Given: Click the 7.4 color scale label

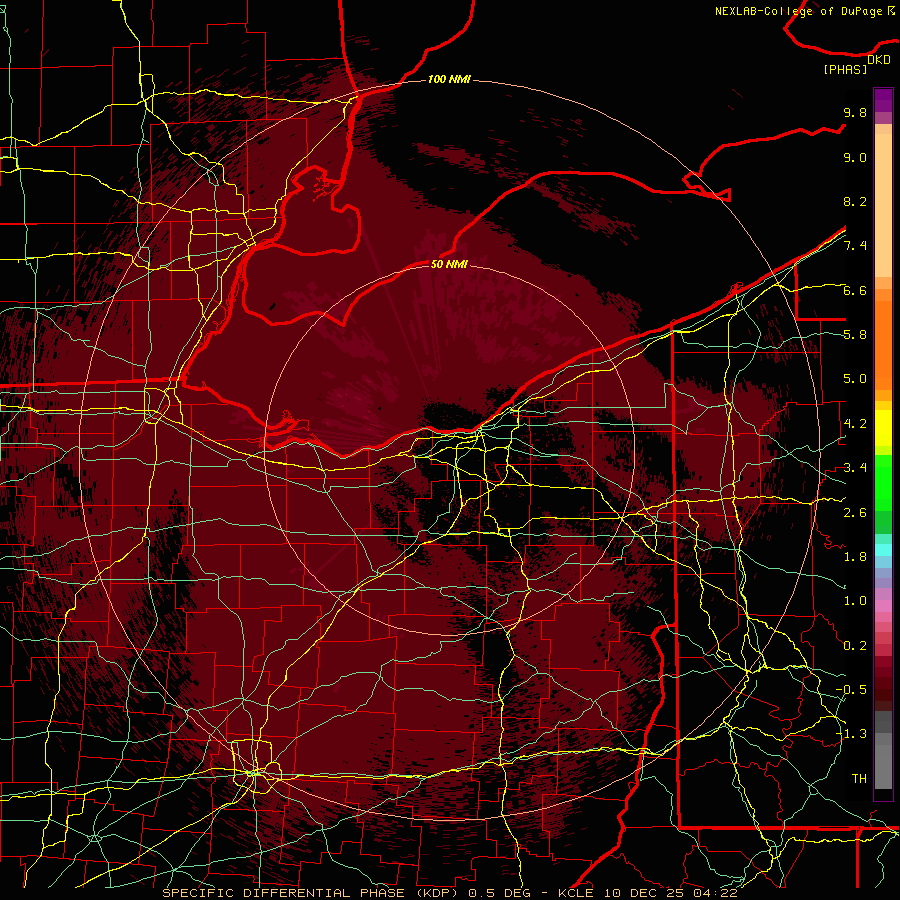Looking at the screenshot, I should point(855,246).
